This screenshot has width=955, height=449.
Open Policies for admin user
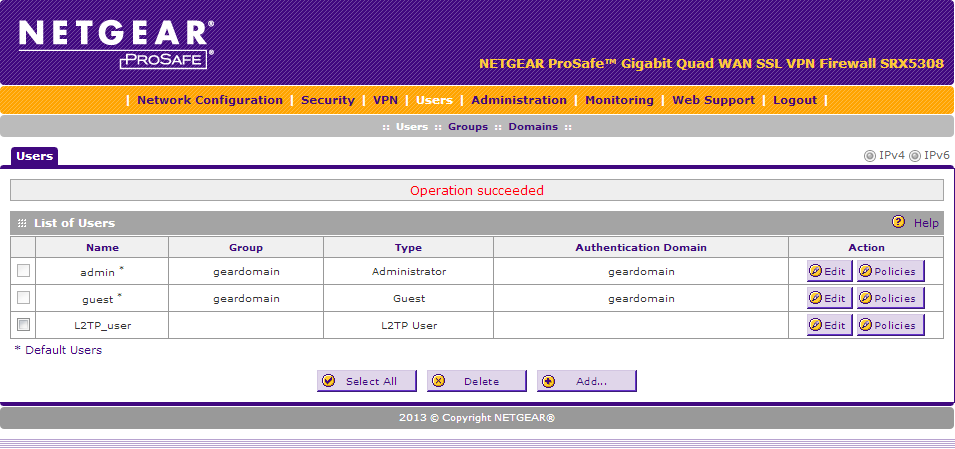pos(890,272)
